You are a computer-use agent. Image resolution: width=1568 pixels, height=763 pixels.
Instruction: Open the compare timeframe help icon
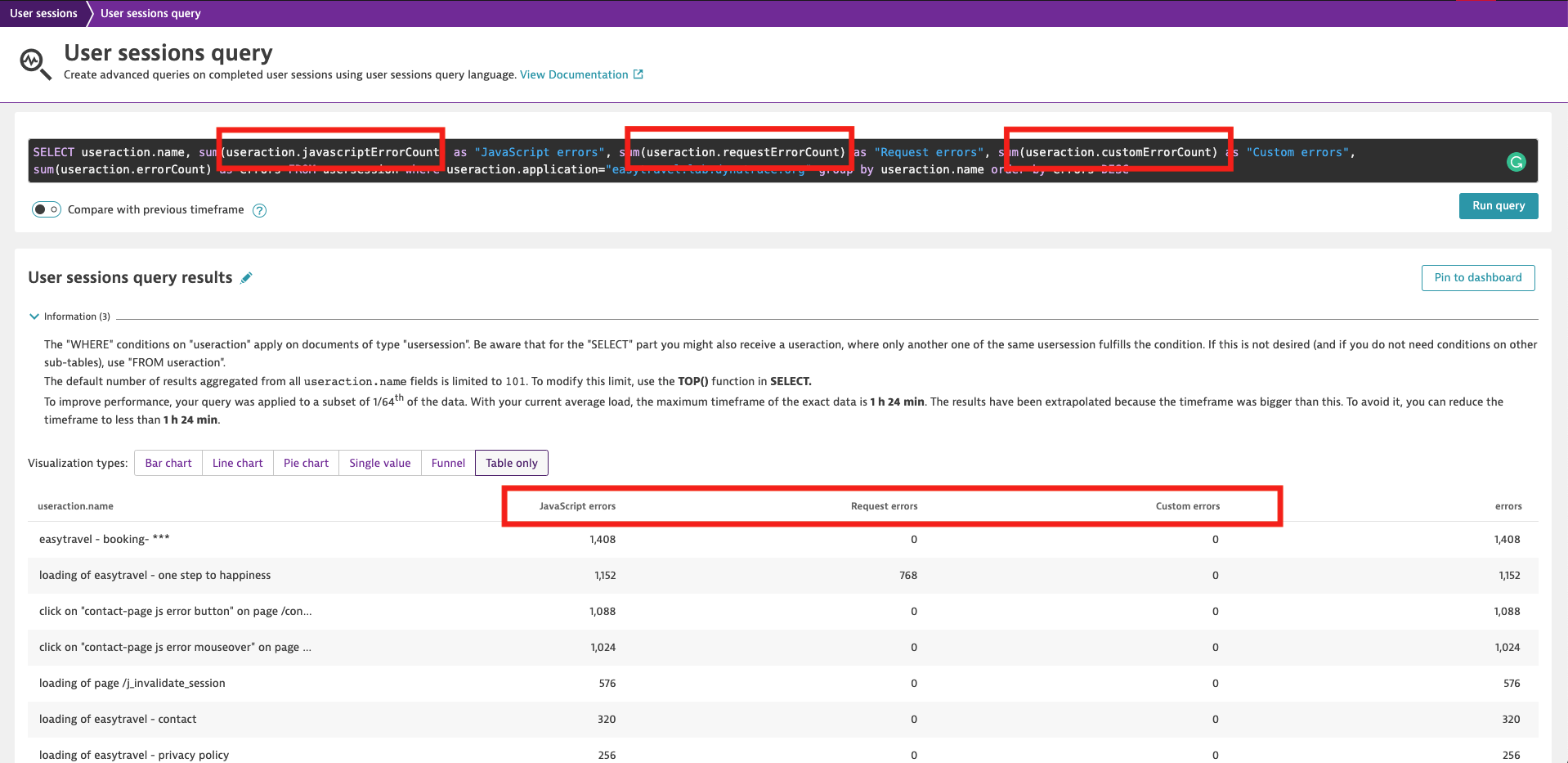(259, 210)
